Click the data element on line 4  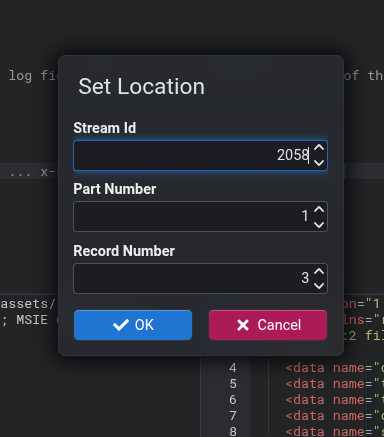click(x=335, y=368)
